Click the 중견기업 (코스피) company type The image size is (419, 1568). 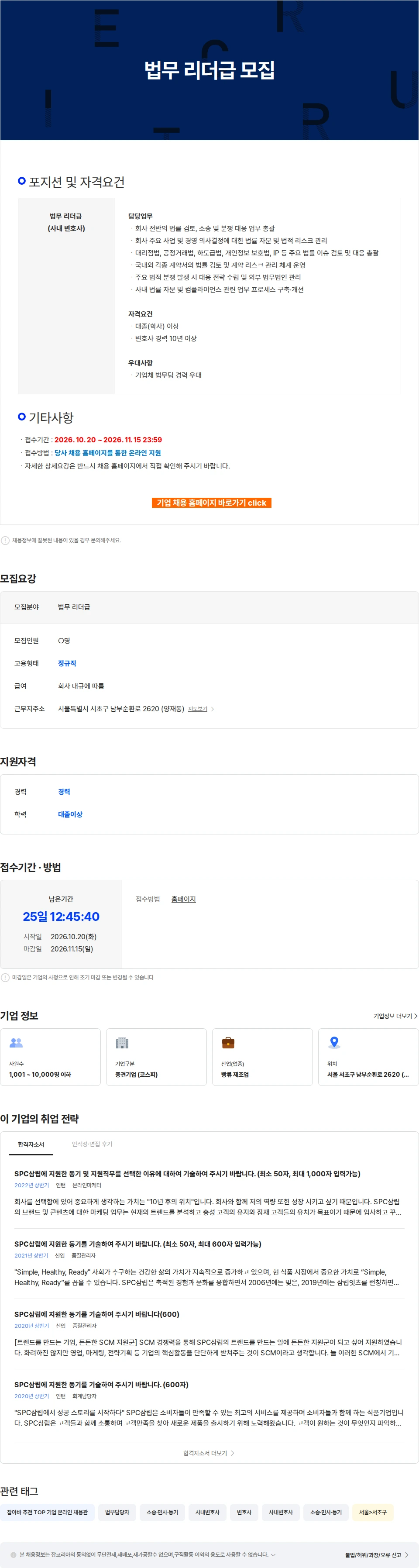click(136, 1074)
